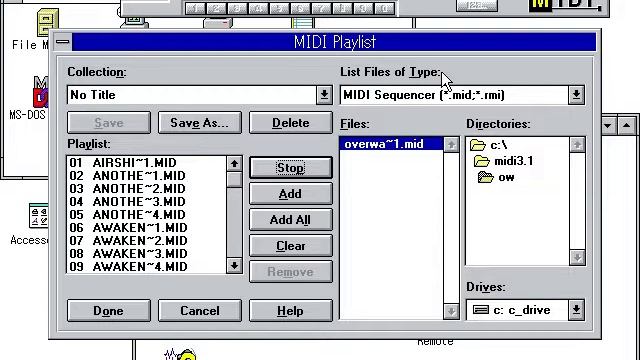Open the List Files of Type dropdown arrow
The width and height of the screenshot is (640, 360).
click(576, 95)
